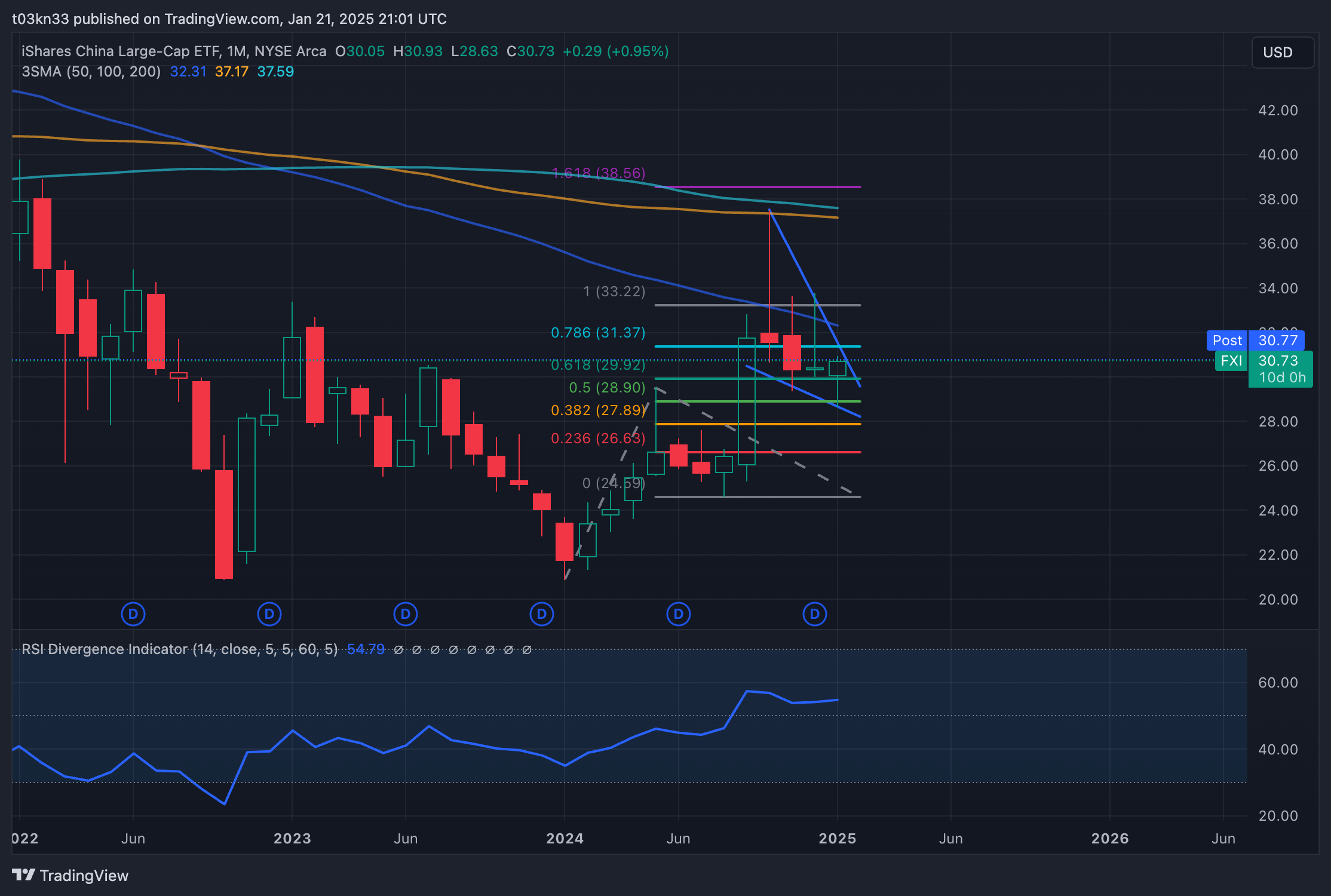Click the 60.00 RSI axis label
This screenshot has width=1331, height=896.
click(x=1278, y=683)
